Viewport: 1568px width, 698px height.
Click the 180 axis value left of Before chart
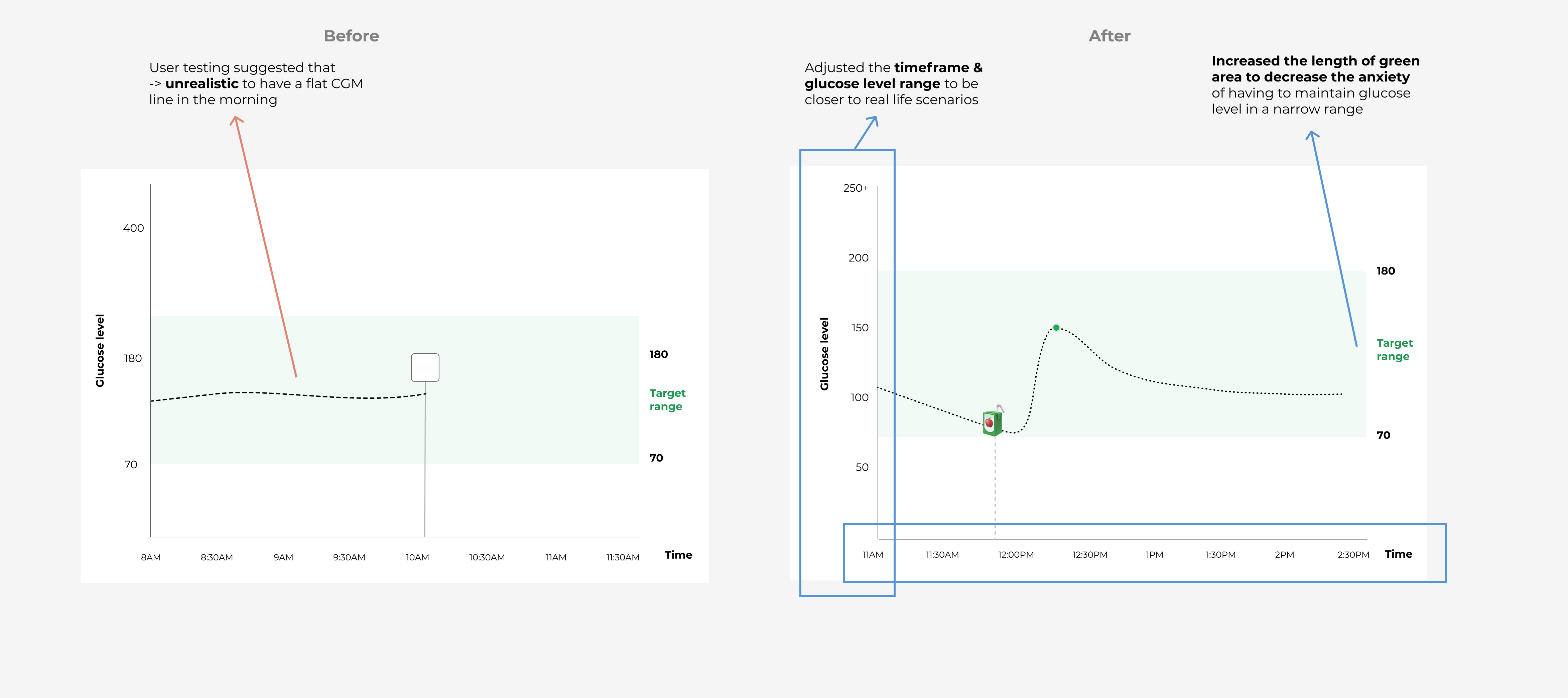[133, 359]
